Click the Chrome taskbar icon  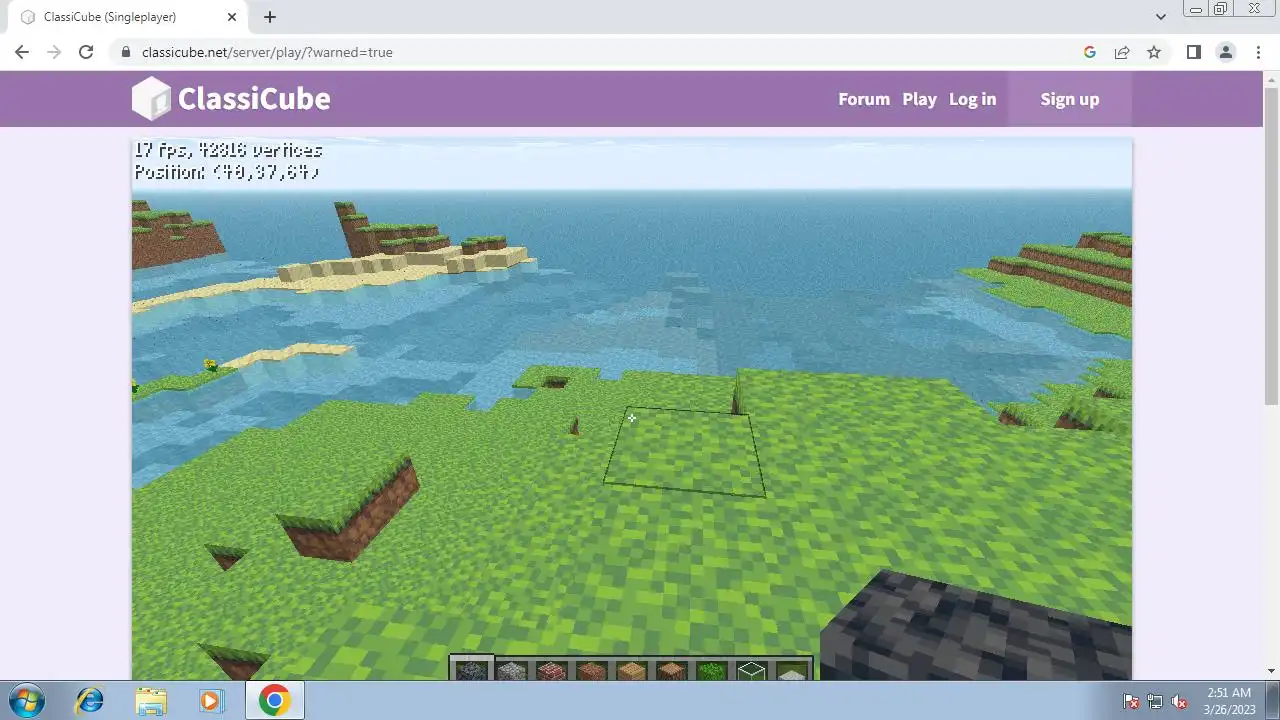coord(274,700)
